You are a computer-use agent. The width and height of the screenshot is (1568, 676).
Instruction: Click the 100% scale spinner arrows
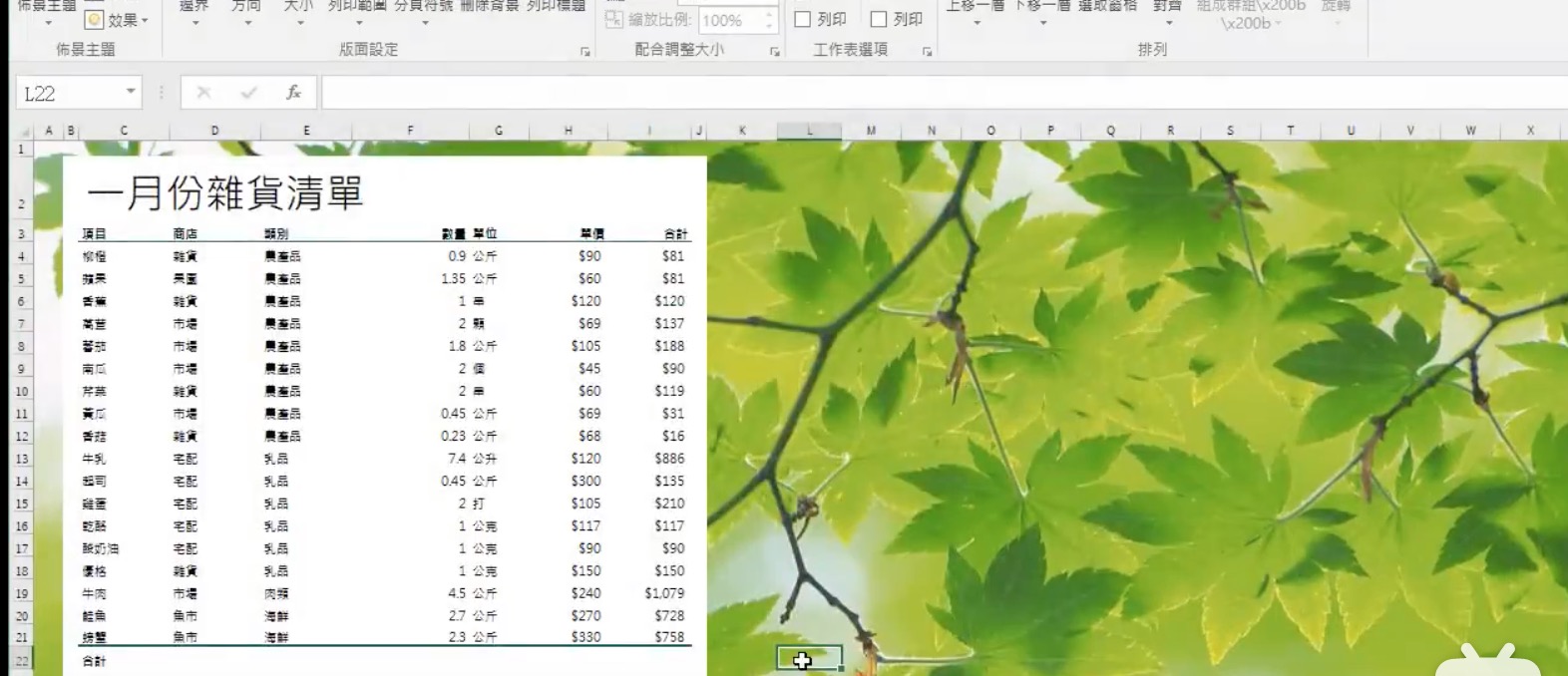[x=769, y=19]
